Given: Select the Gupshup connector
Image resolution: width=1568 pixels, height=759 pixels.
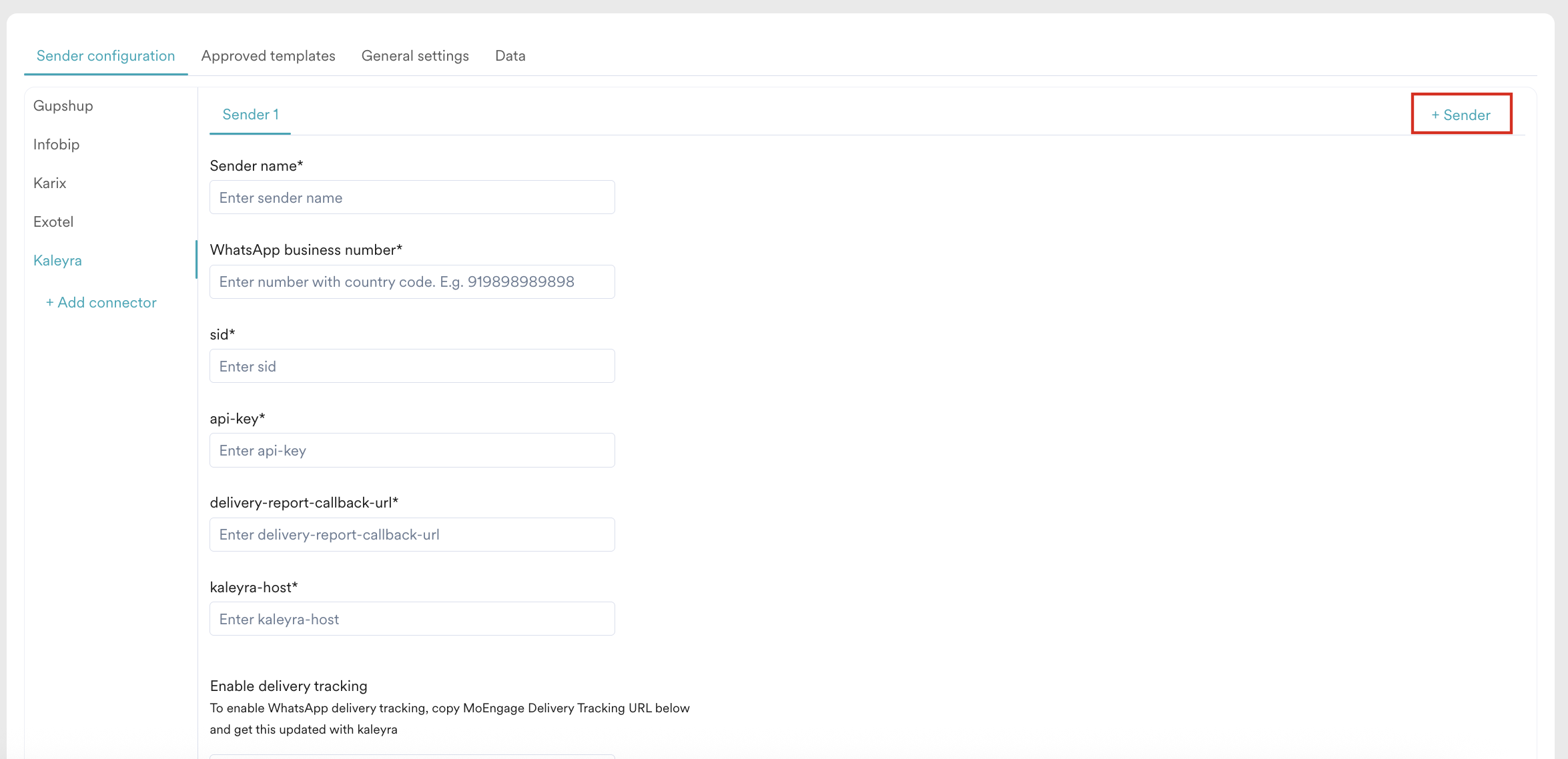Looking at the screenshot, I should tap(63, 105).
